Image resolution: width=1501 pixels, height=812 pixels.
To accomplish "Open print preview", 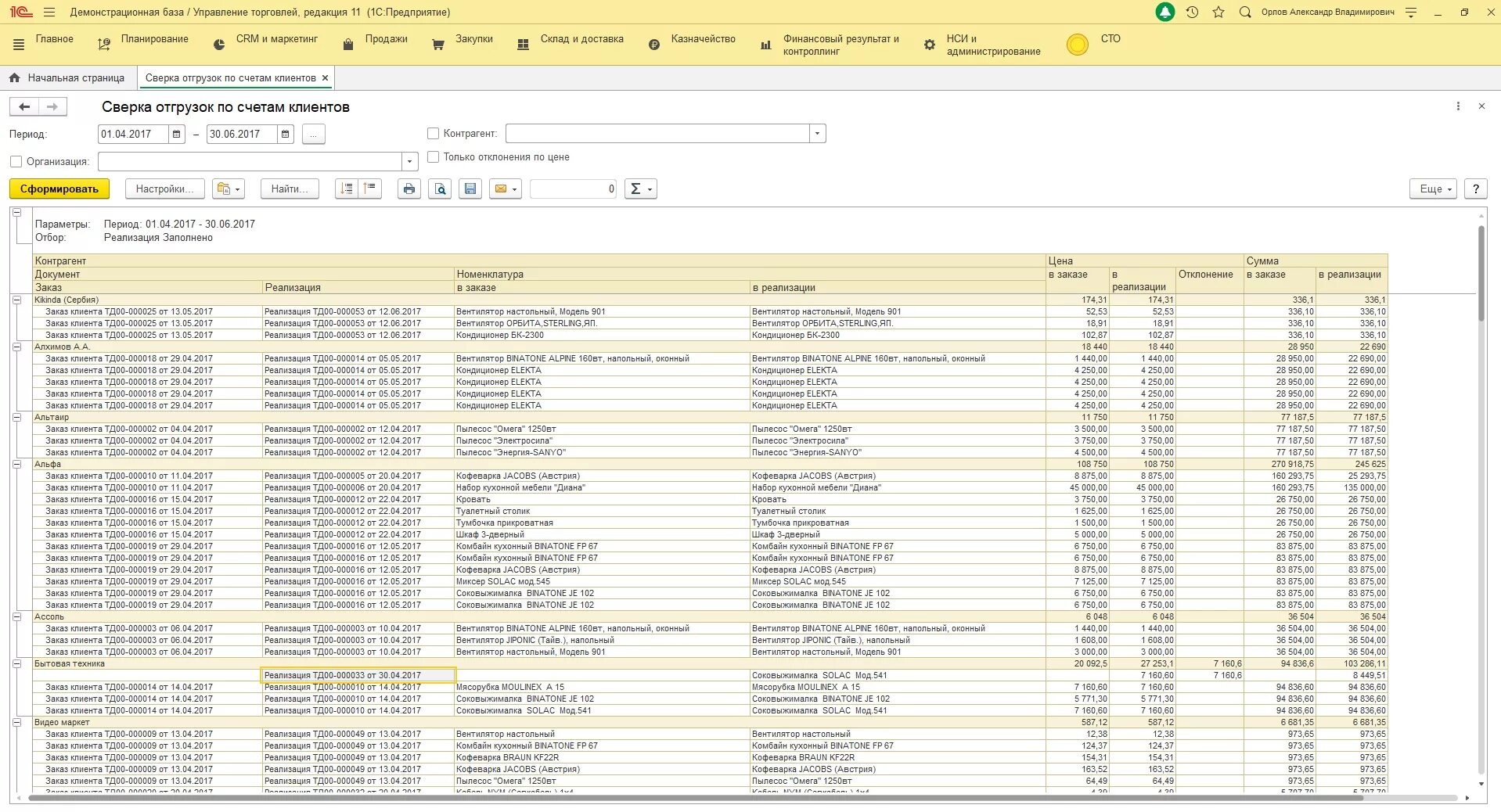I will pyautogui.click(x=440, y=189).
